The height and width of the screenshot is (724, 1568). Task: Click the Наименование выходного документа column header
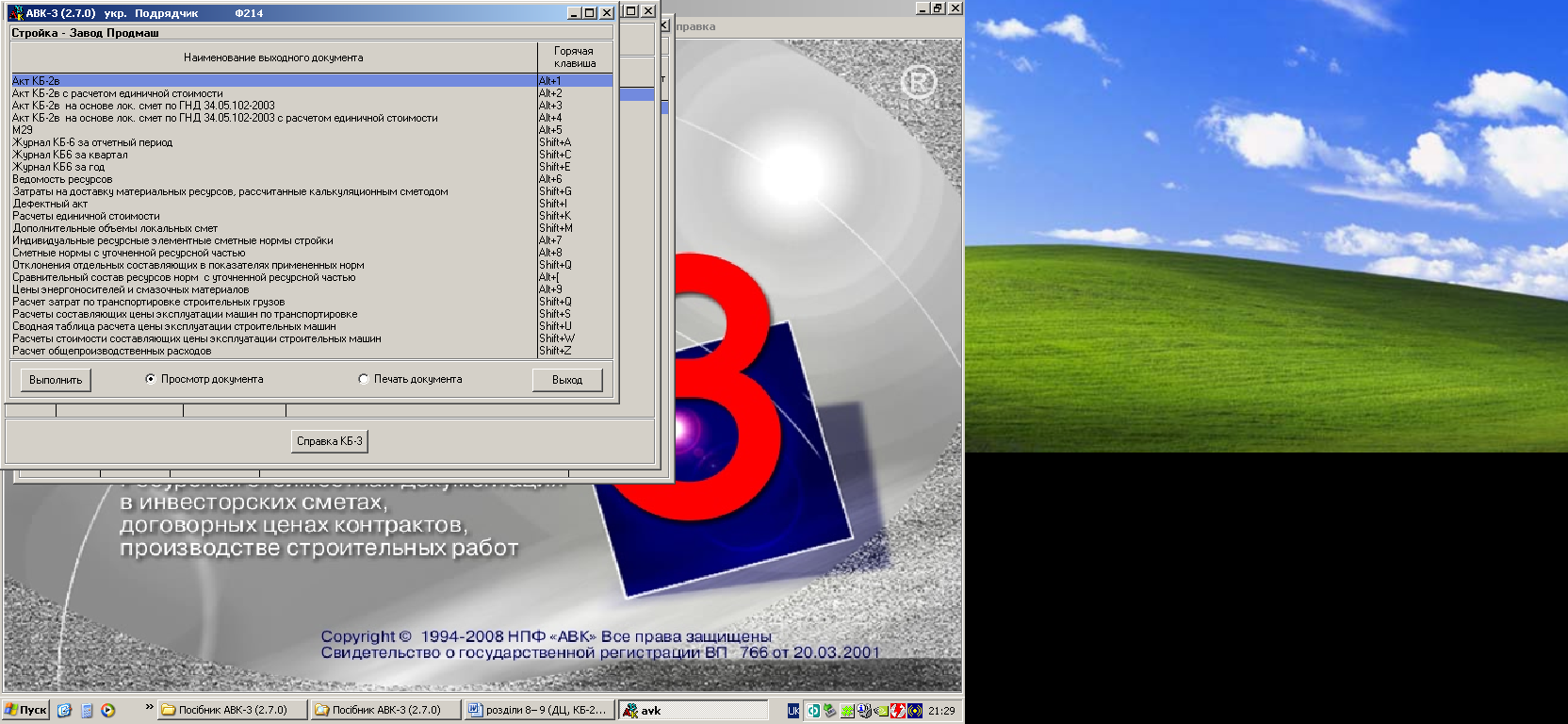pos(273,58)
